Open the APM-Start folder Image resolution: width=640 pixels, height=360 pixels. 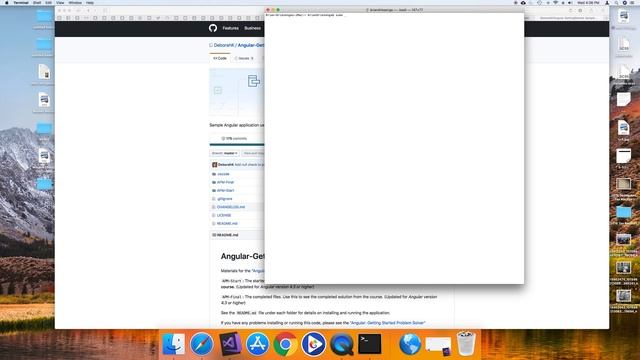(225, 191)
